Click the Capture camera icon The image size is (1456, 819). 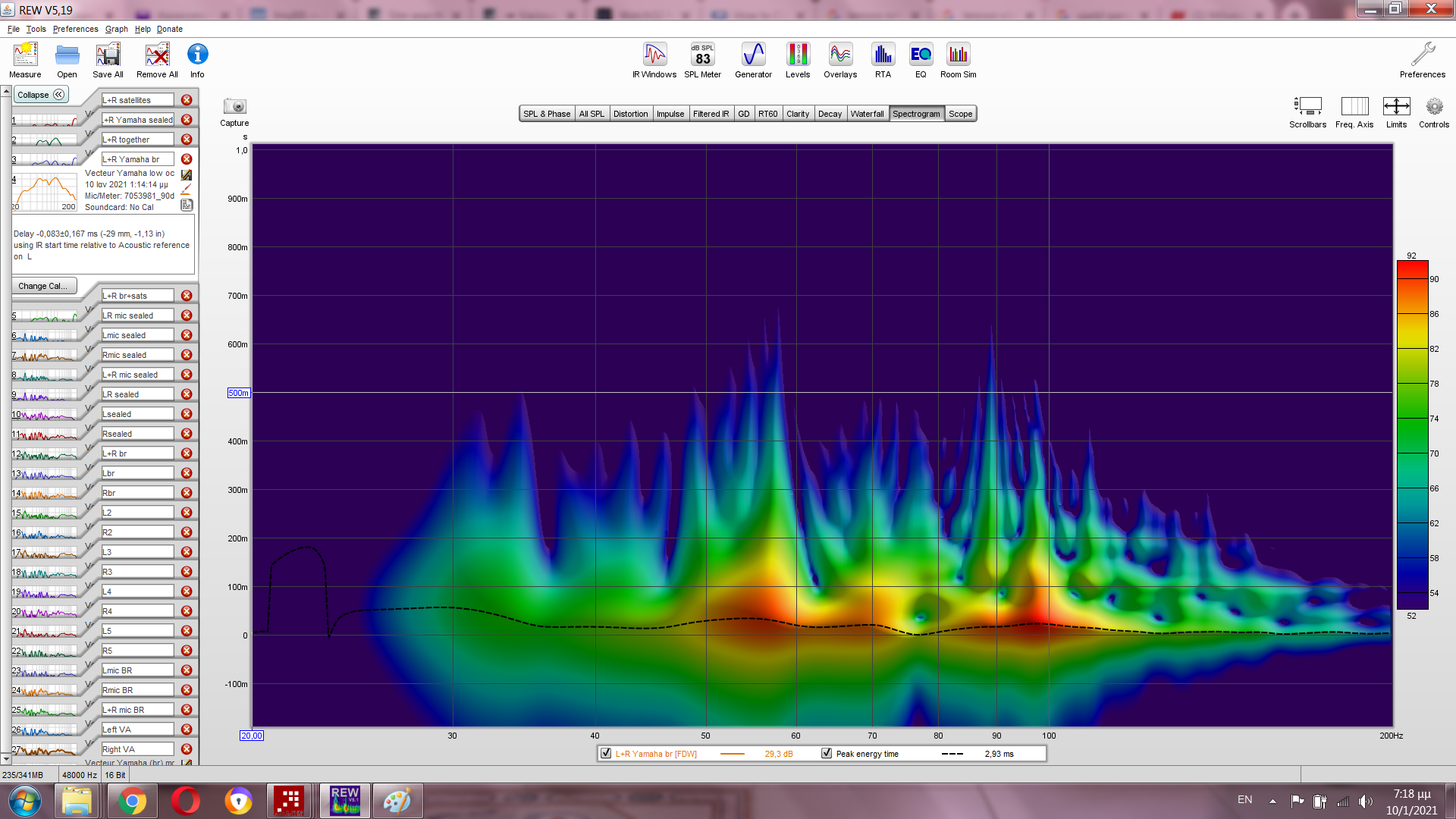[x=234, y=107]
